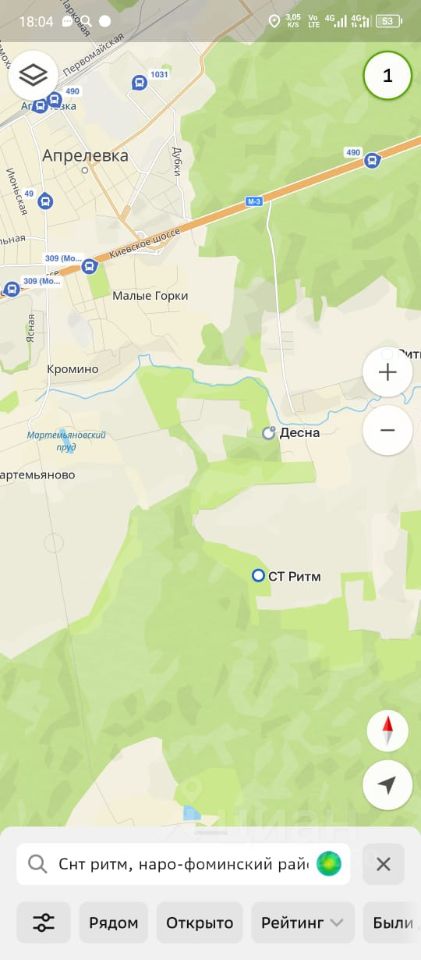The image size is (421, 960).
Task: Tap the search field with Снт ритм query
Action: (183, 864)
